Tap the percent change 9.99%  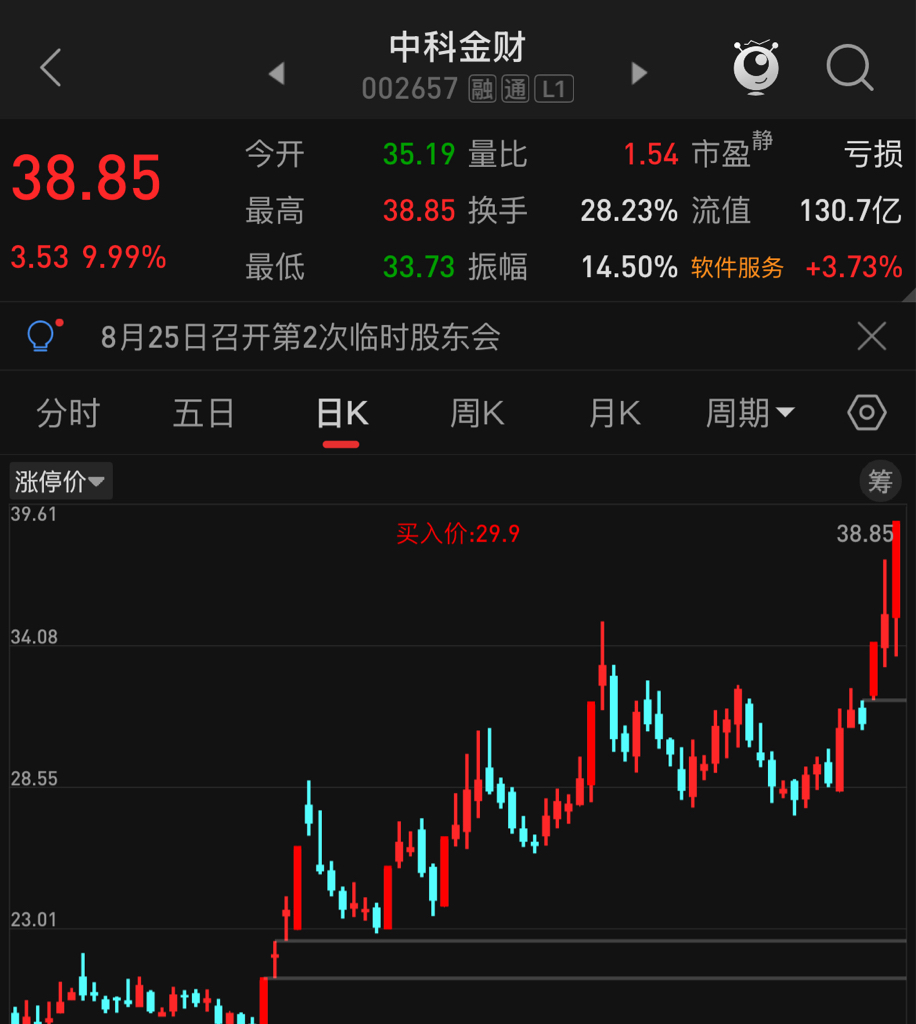point(123,257)
